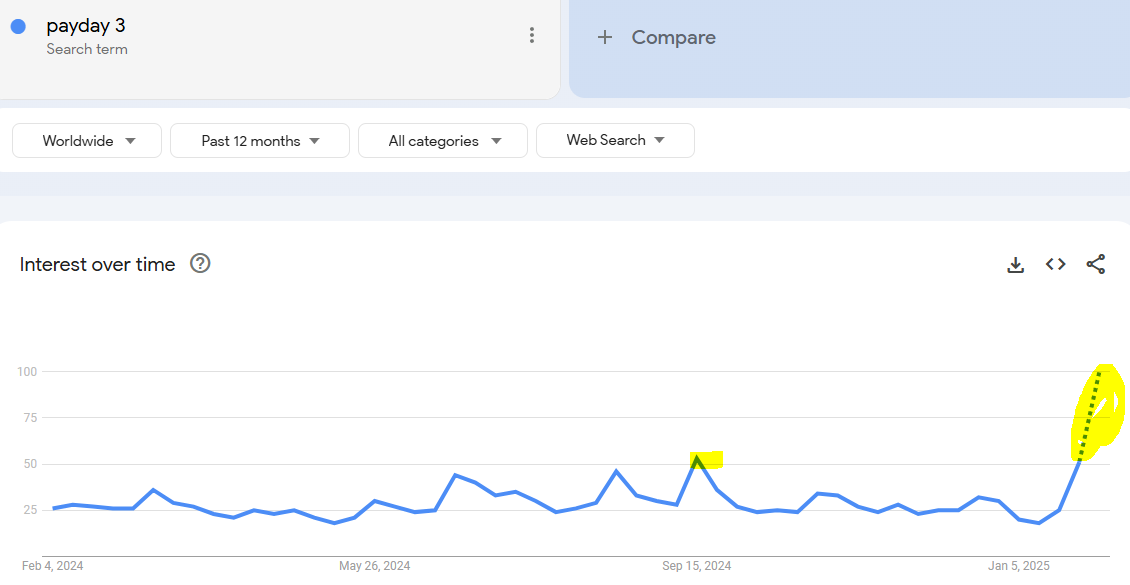Click the Interest over time heading
Viewport: 1130px width, 585px height.
pos(98,264)
